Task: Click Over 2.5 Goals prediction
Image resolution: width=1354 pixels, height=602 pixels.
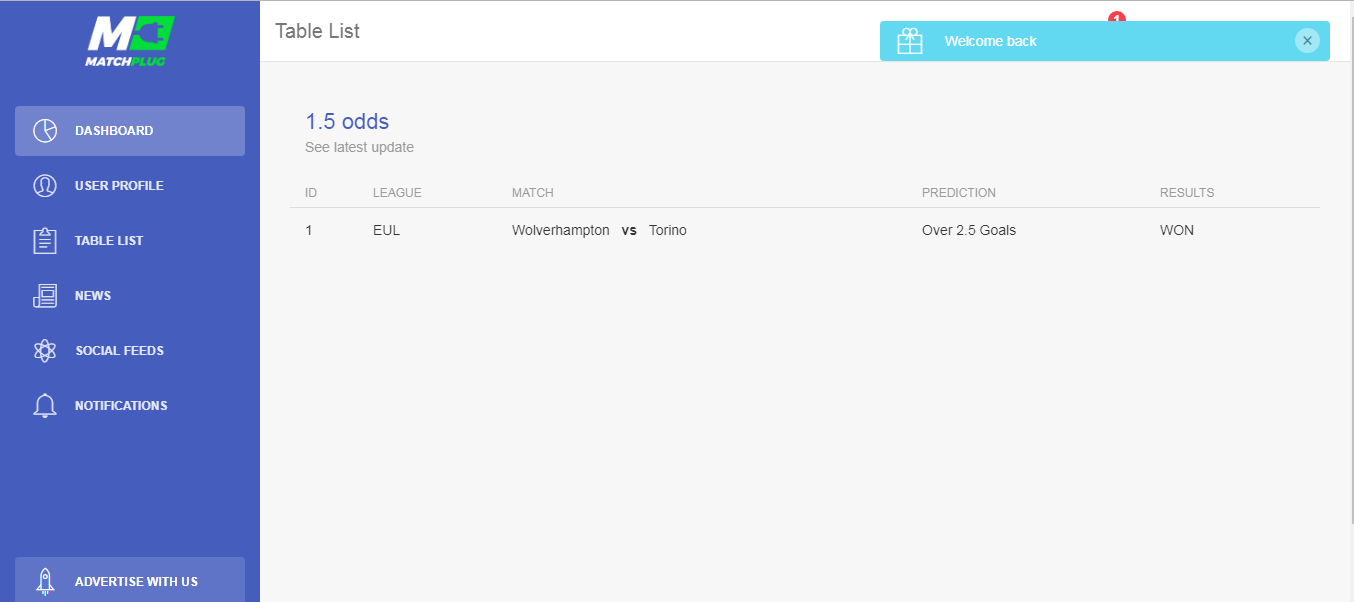Action: click(969, 231)
